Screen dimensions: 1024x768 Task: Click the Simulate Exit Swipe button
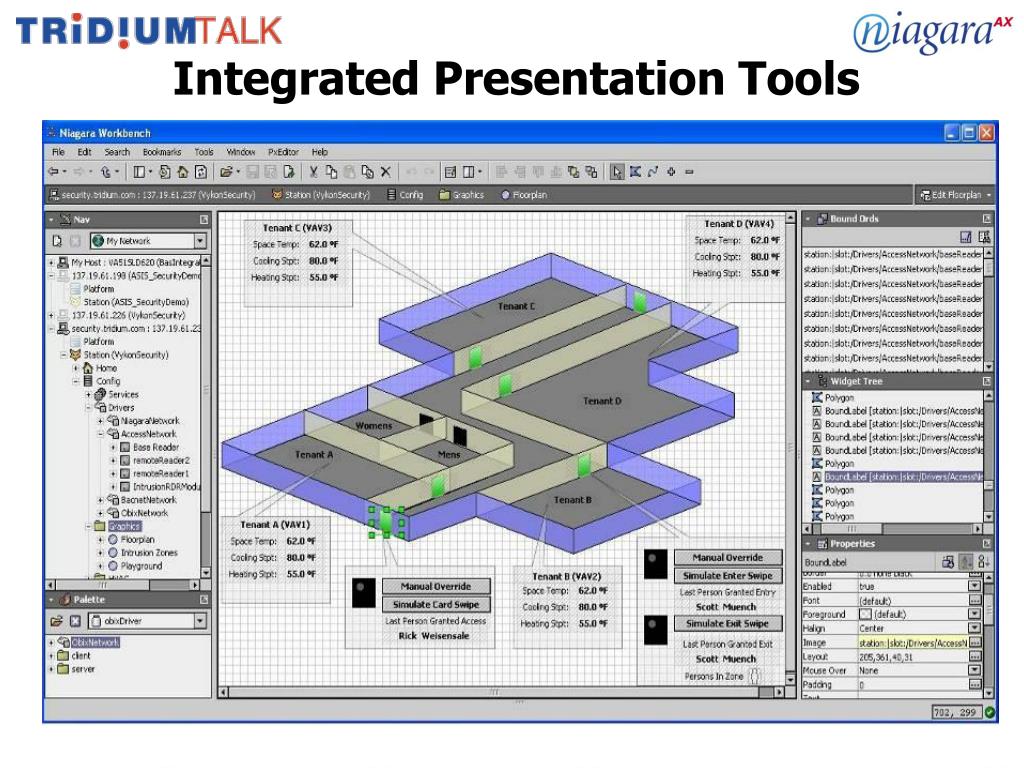(x=728, y=624)
